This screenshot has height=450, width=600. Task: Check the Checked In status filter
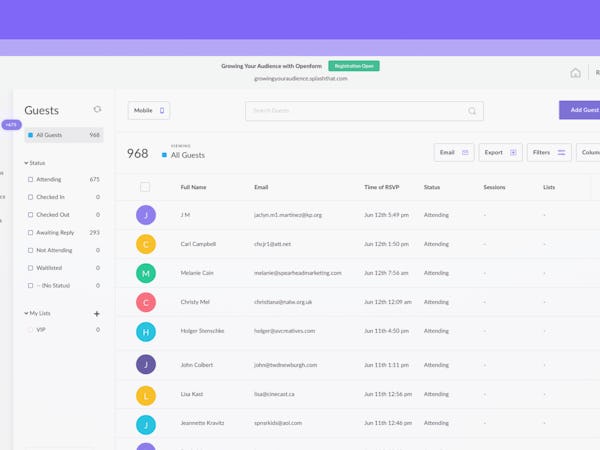30,197
